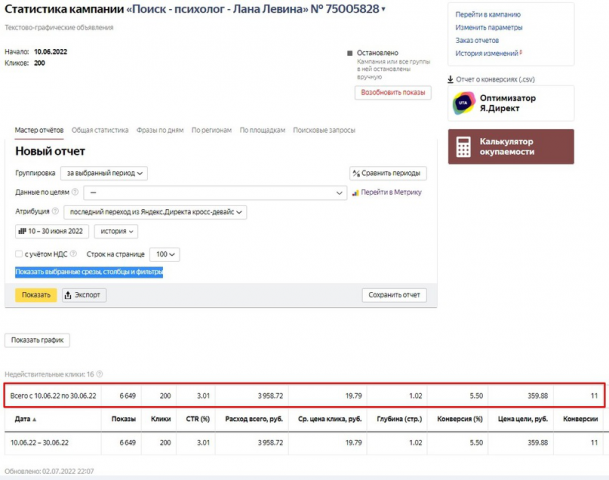Click the Всего с 10.06.22 по 30.06.22 cell
The width and height of the screenshot is (609, 480).
coord(53,396)
